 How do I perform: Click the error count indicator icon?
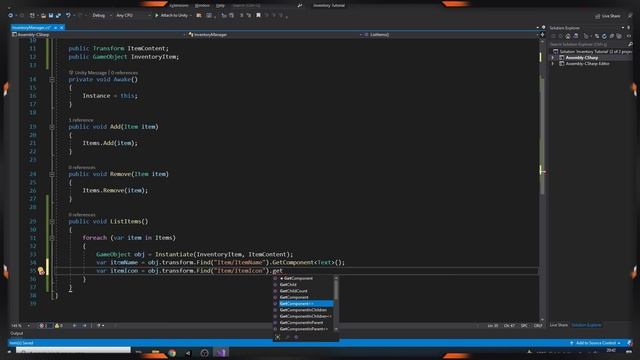coord(41,326)
